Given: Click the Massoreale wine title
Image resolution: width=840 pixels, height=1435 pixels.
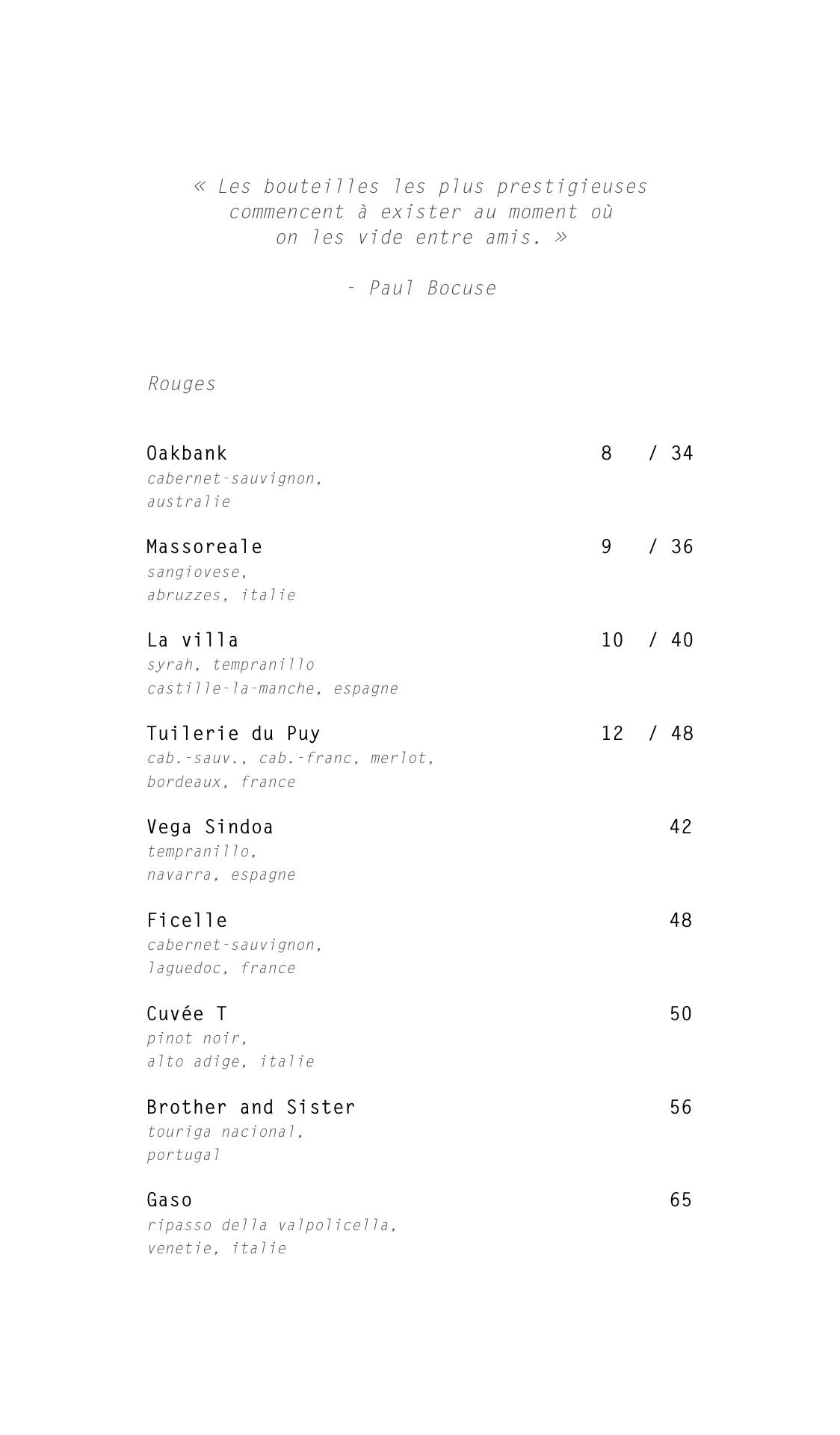Looking at the screenshot, I should (x=204, y=546).
